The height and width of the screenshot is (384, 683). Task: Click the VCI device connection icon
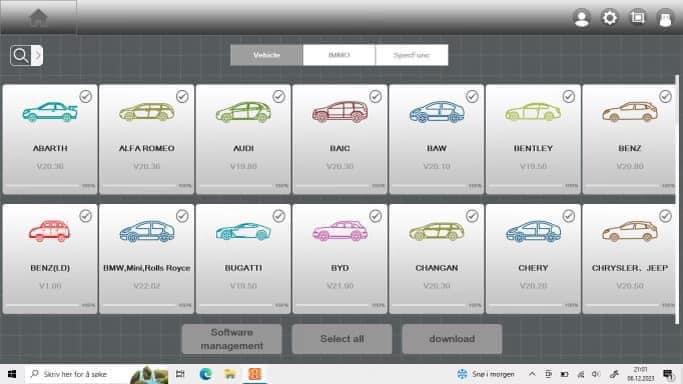pos(665,19)
